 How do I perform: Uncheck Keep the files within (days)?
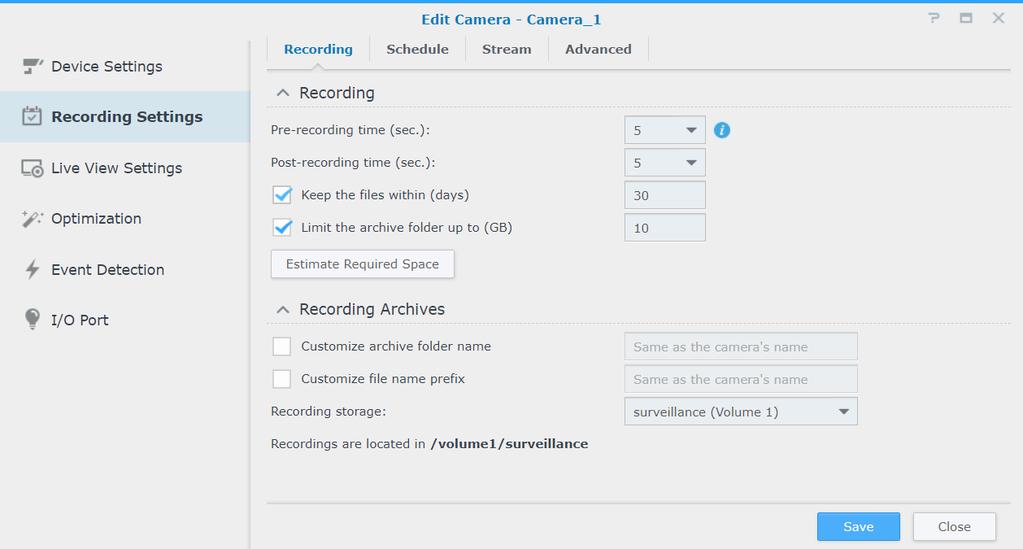tap(282, 195)
